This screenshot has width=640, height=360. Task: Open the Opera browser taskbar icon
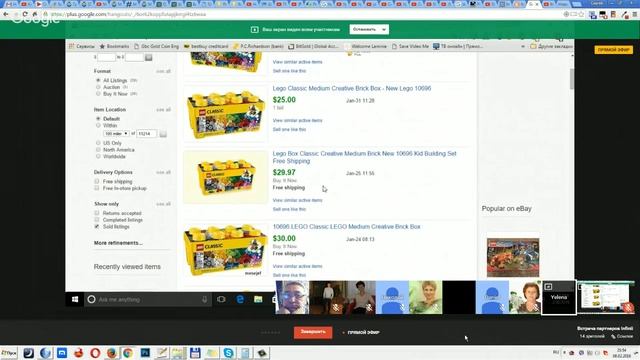click(95, 353)
